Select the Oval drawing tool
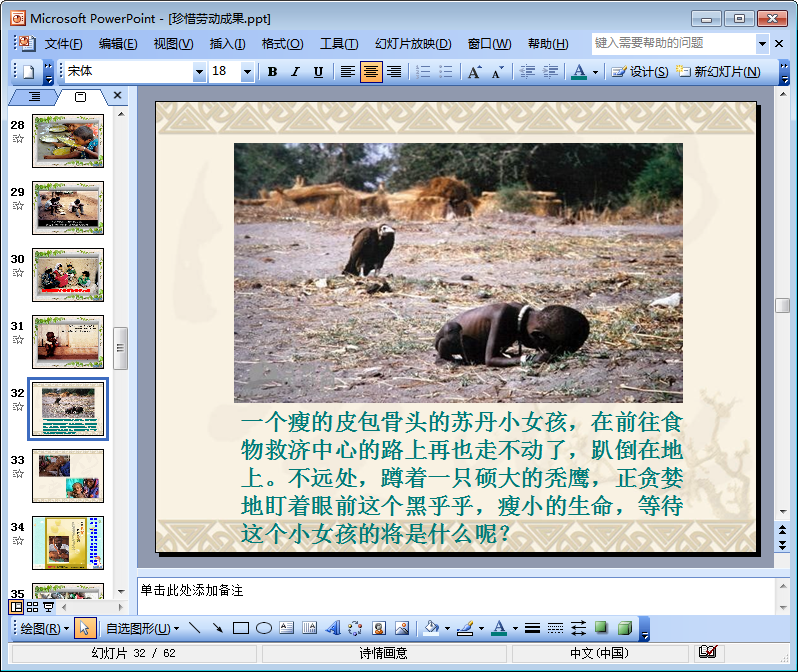Screen dimensions: 798x672 coord(264,628)
